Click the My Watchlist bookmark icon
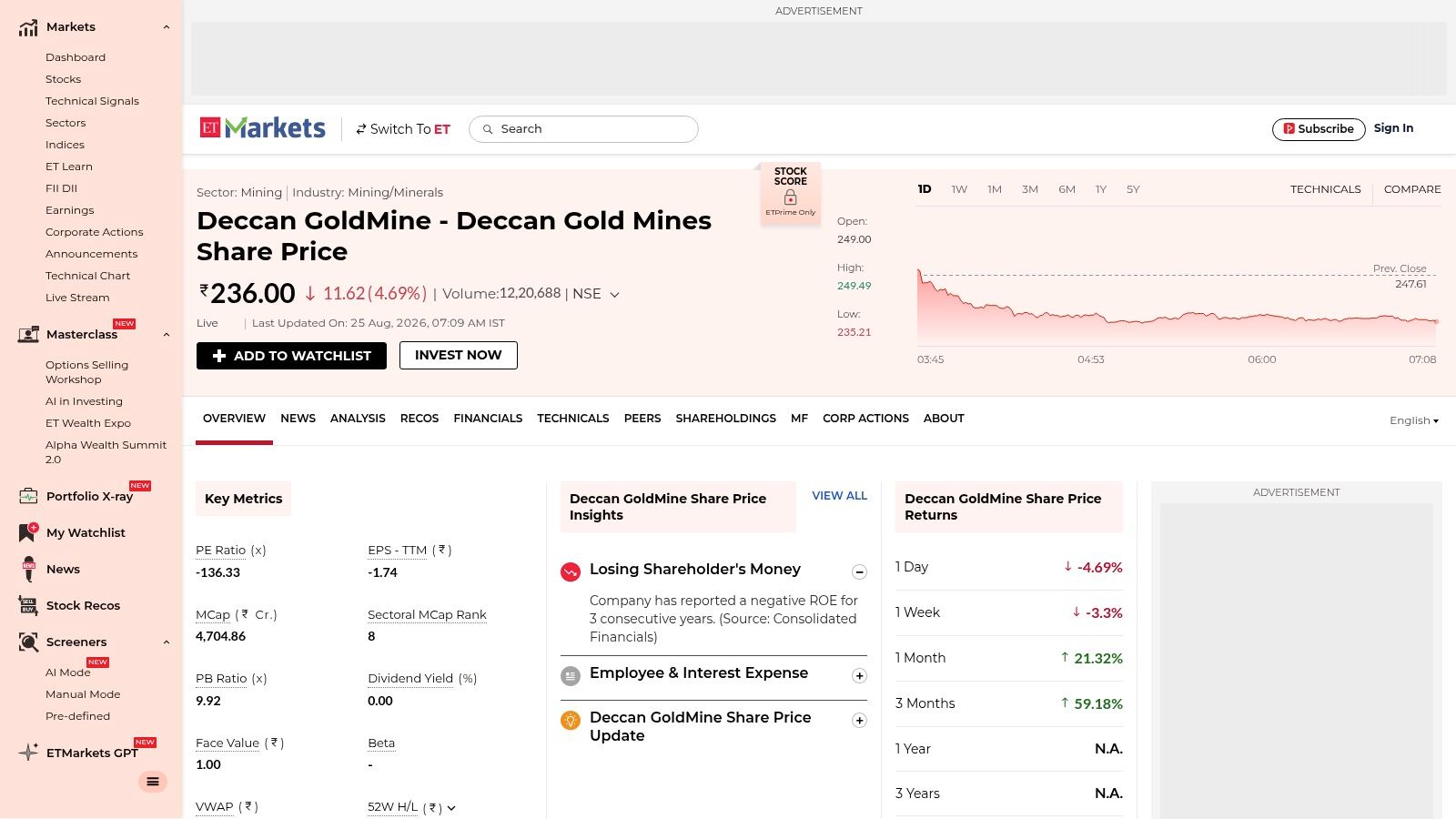Viewport: 1456px width, 819px height. (x=28, y=533)
